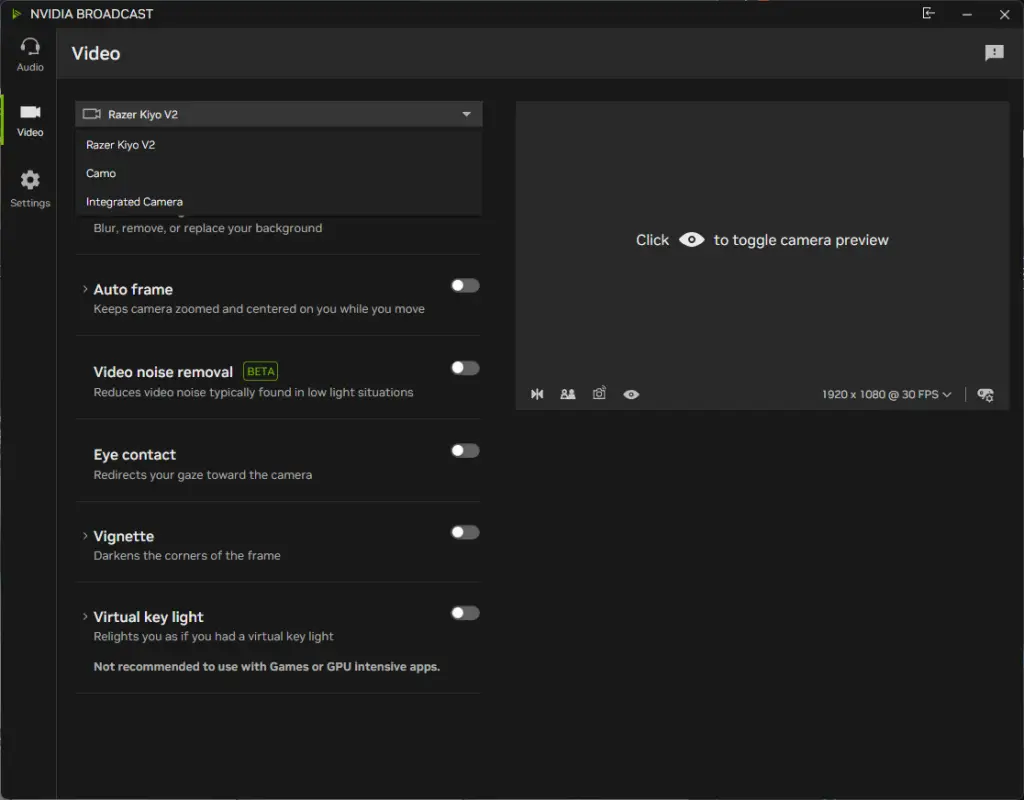Click the NVIDIA logo in the title bar
This screenshot has width=1024, height=800.
click(x=16, y=14)
